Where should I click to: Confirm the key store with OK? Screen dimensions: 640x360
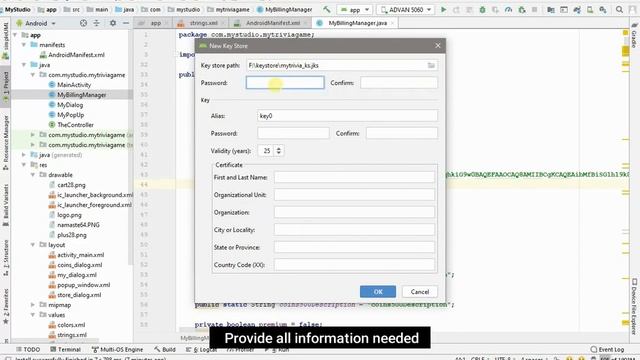(x=378, y=291)
